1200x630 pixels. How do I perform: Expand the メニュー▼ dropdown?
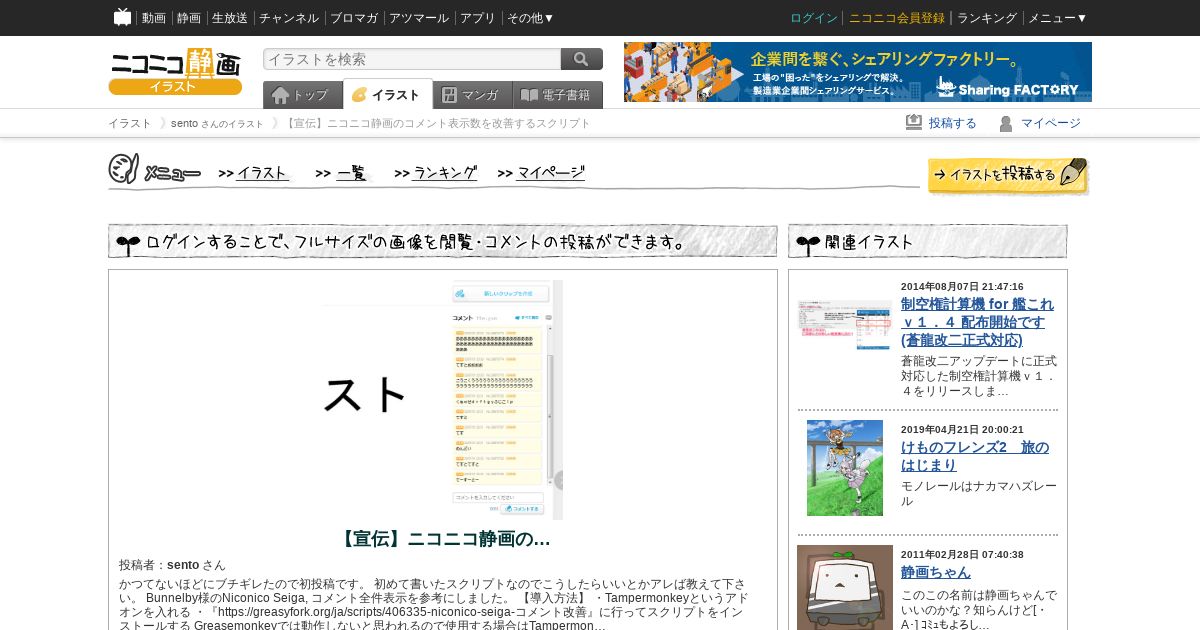coord(1058,18)
